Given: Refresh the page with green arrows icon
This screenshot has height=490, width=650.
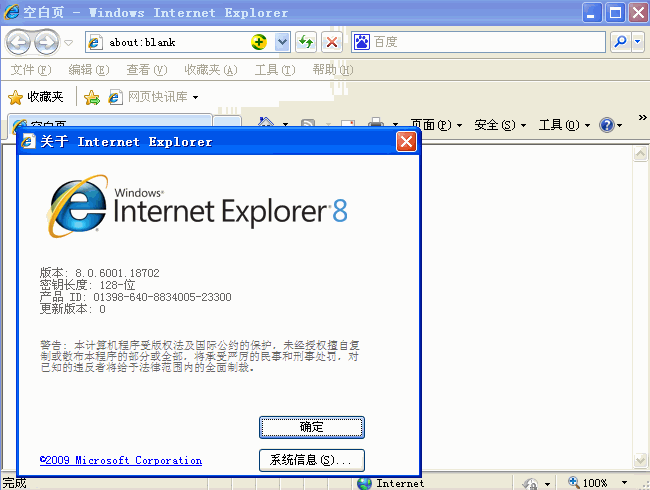Looking at the screenshot, I should [306, 42].
